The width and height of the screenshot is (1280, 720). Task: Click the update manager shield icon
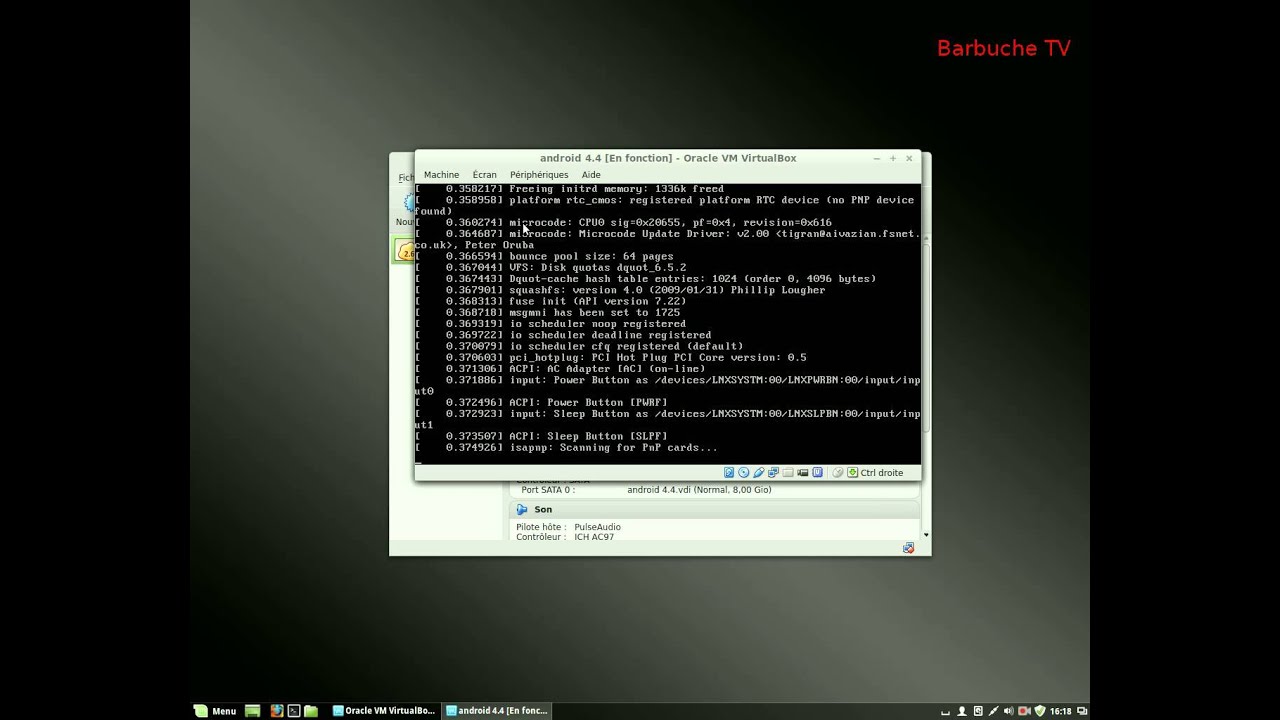pos(1040,711)
